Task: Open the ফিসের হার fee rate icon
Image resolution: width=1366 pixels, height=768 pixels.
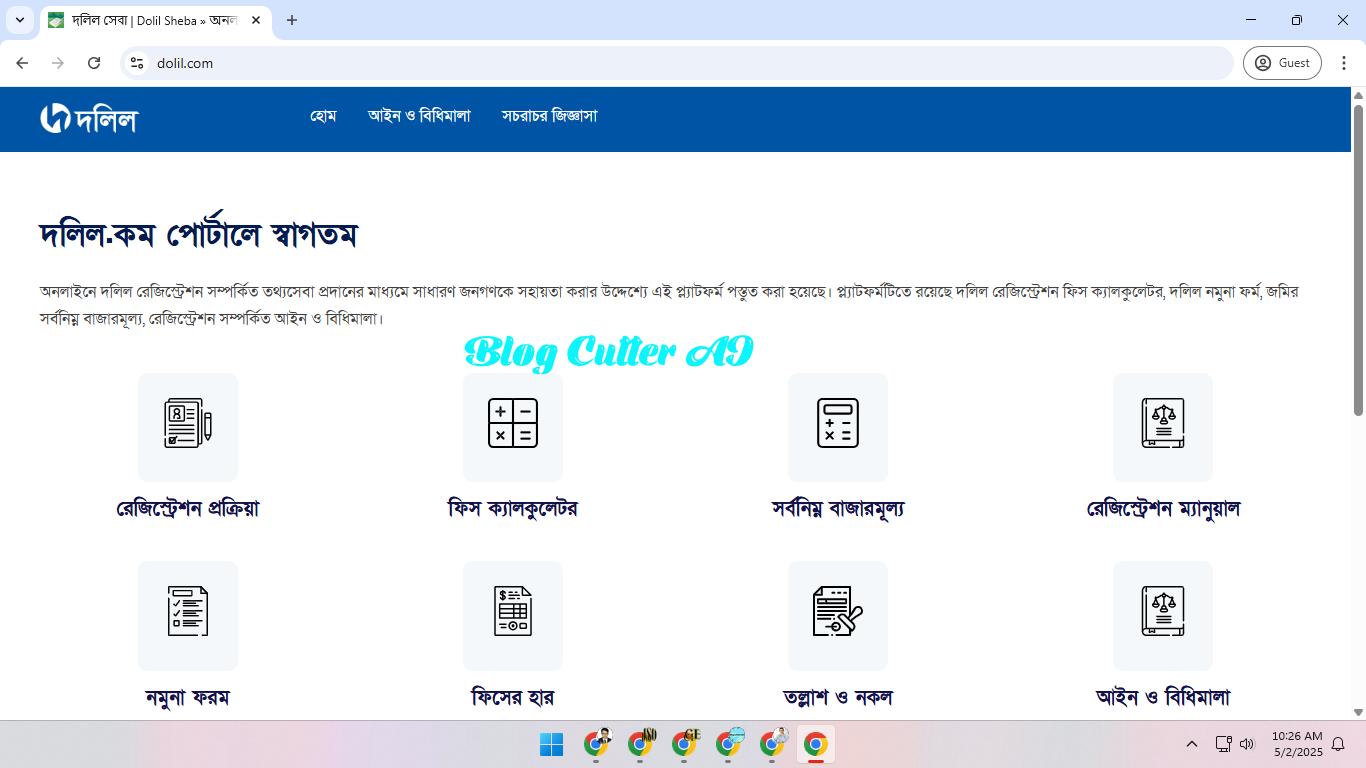Action: coord(512,616)
